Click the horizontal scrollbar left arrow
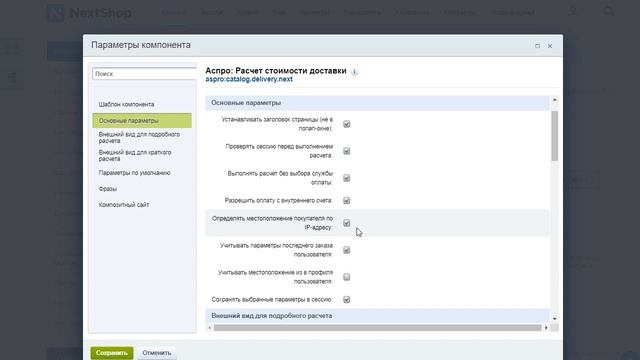Screen dimensions: 640x360 [210, 328]
